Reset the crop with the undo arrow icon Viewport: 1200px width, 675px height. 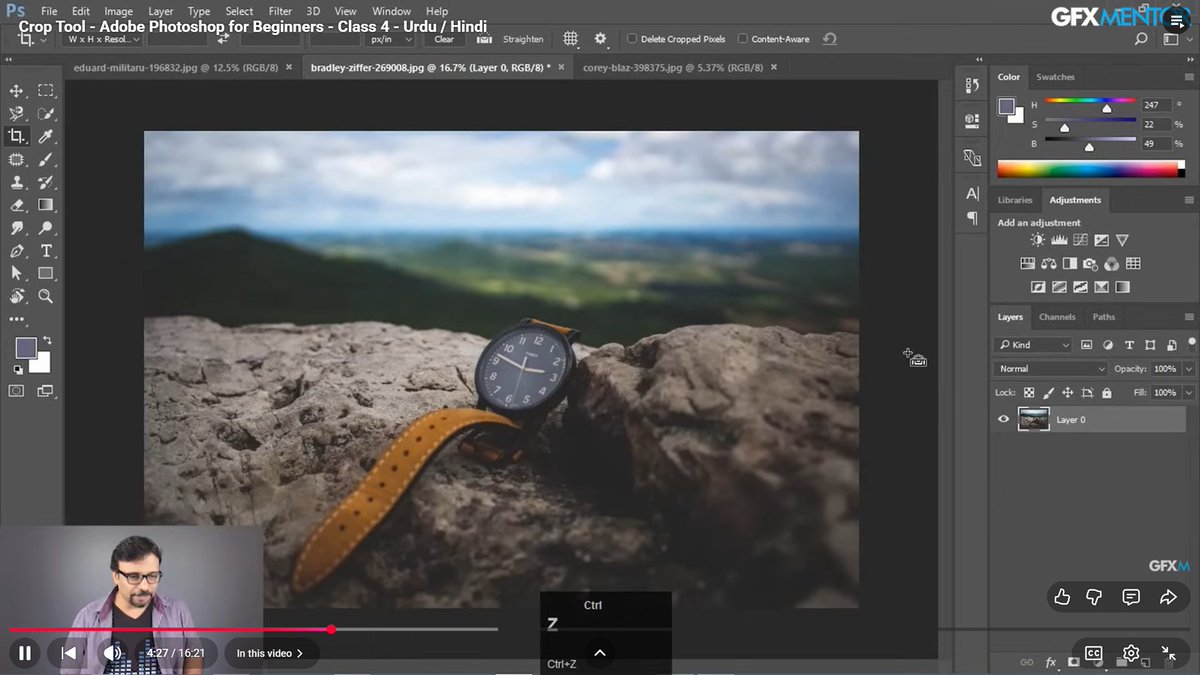pyautogui.click(x=829, y=39)
